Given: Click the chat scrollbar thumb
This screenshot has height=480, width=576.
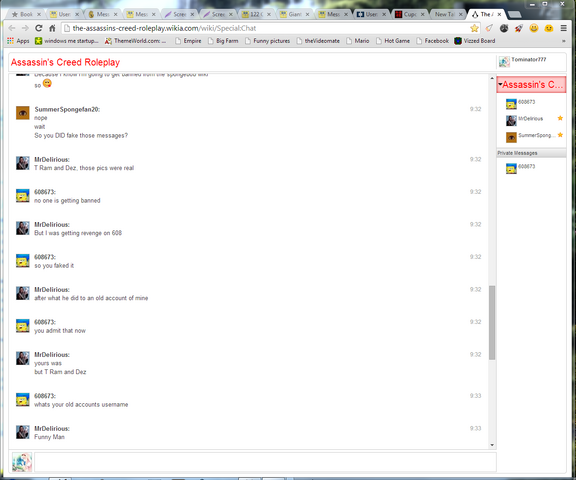Looking at the screenshot, I should [x=492, y=322].
